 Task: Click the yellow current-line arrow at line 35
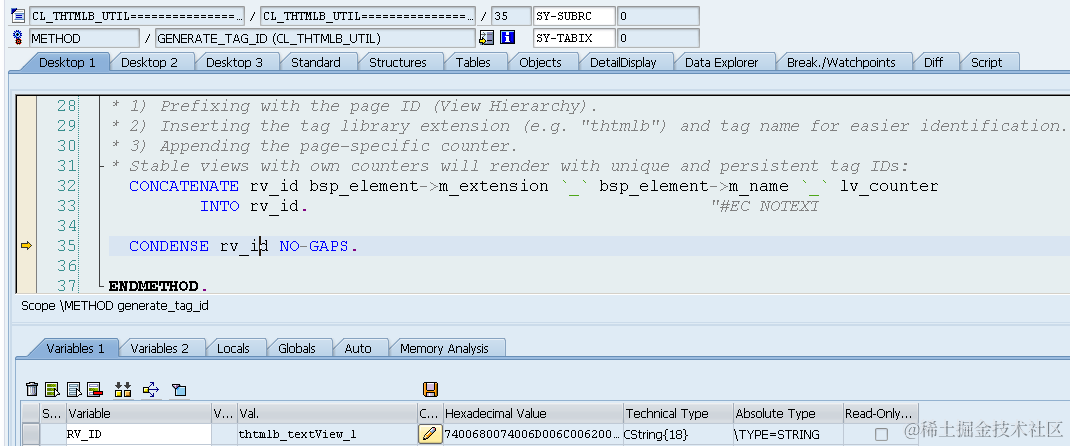[x=27, y=246]
